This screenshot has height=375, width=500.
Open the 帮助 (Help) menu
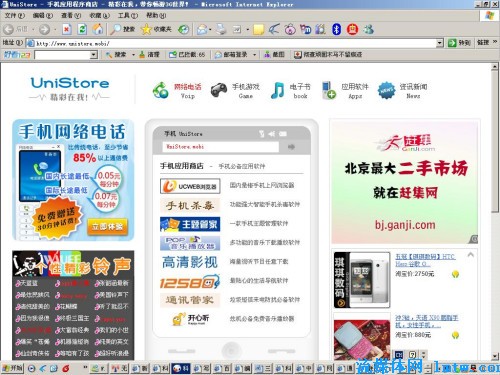click(x=156, y=15)
